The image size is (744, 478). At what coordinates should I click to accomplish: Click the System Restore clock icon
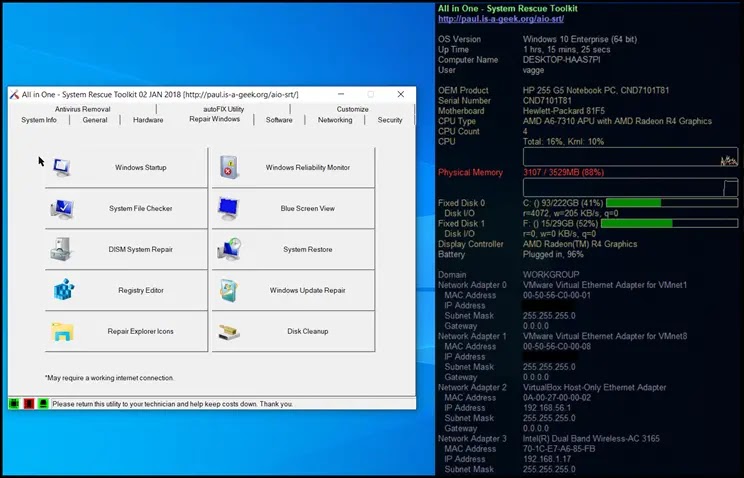[230, 249]
